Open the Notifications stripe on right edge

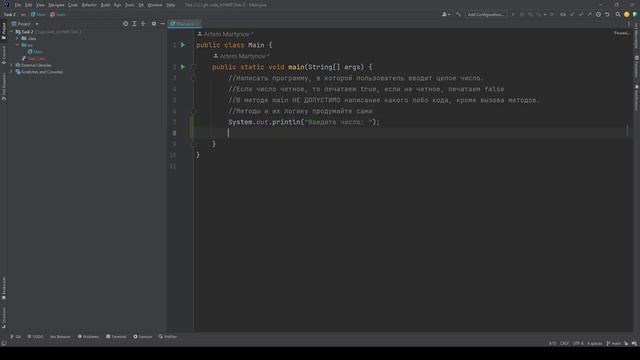click(636, 98)
